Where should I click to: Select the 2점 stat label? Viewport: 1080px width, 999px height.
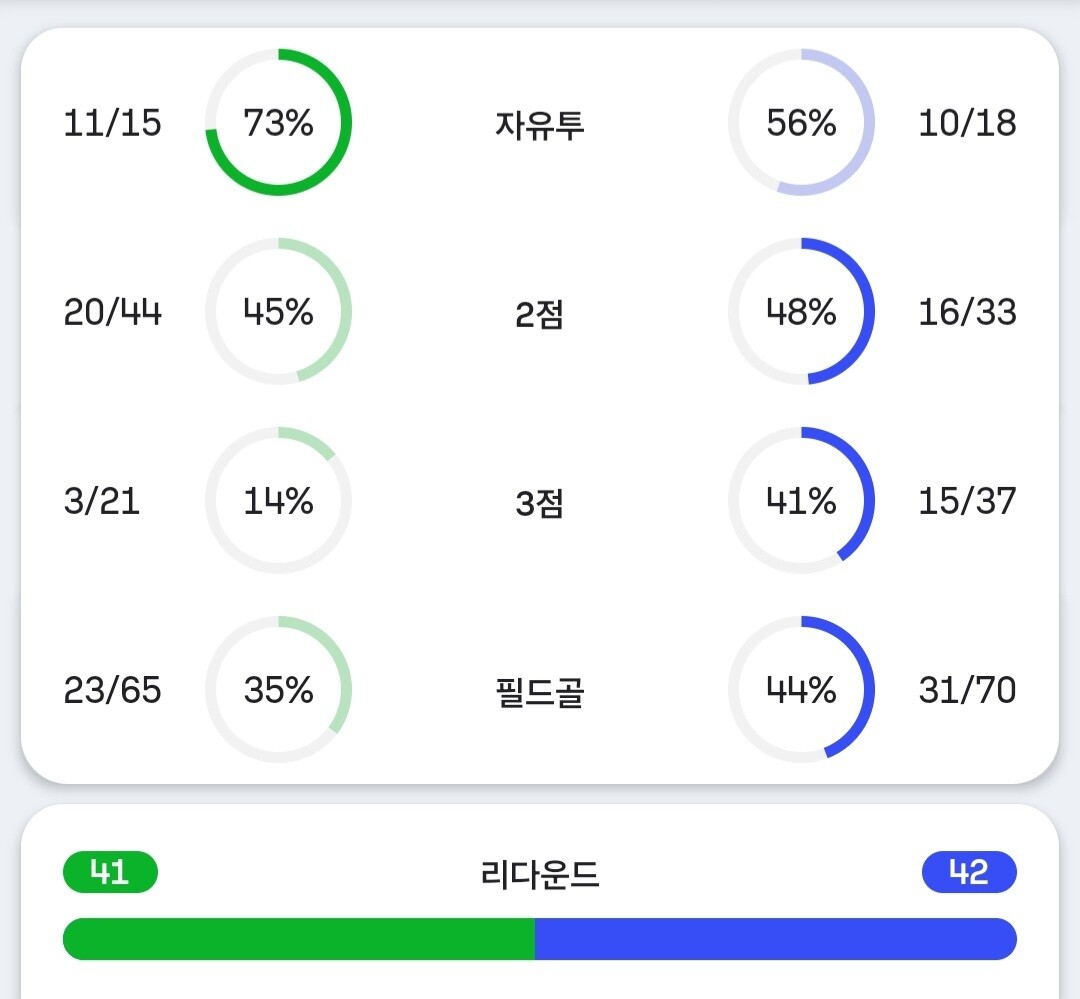539,314
